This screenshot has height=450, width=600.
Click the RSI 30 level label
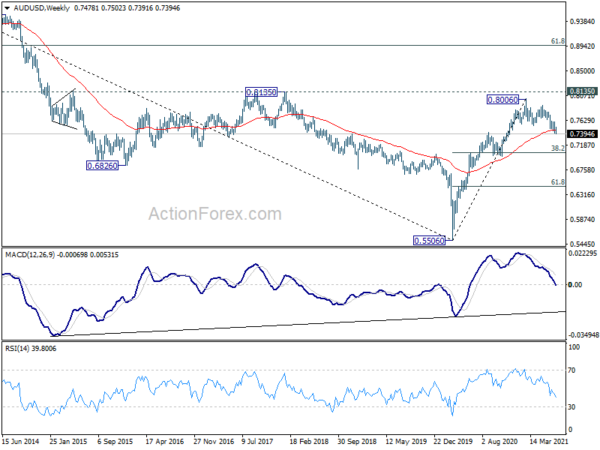[572, 407]
